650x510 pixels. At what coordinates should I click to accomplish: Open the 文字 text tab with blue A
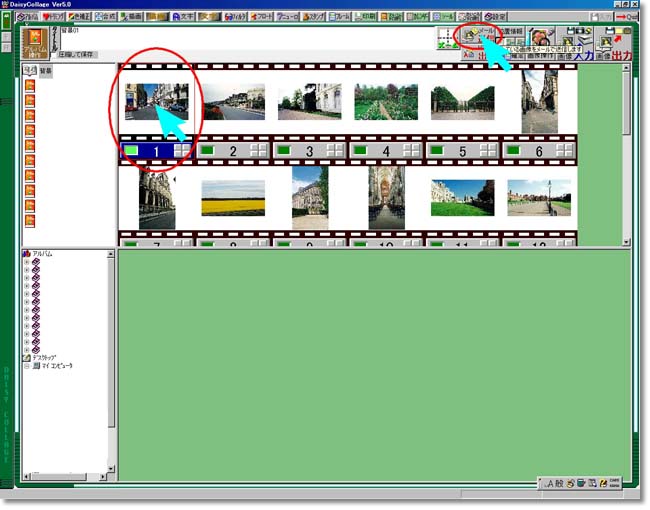pos(183,17)
